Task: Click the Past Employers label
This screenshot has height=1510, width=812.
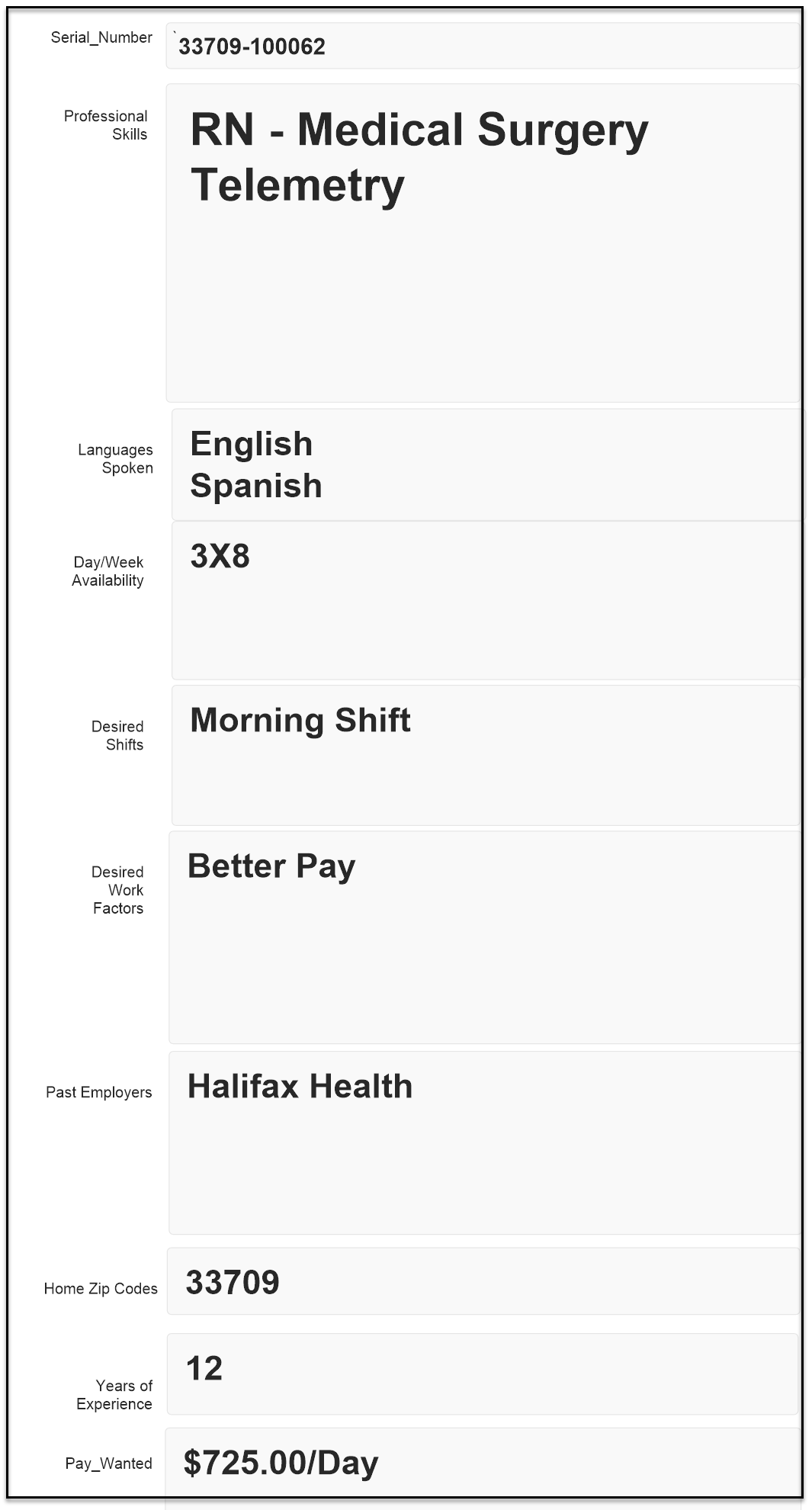Action: [98, 1092]
